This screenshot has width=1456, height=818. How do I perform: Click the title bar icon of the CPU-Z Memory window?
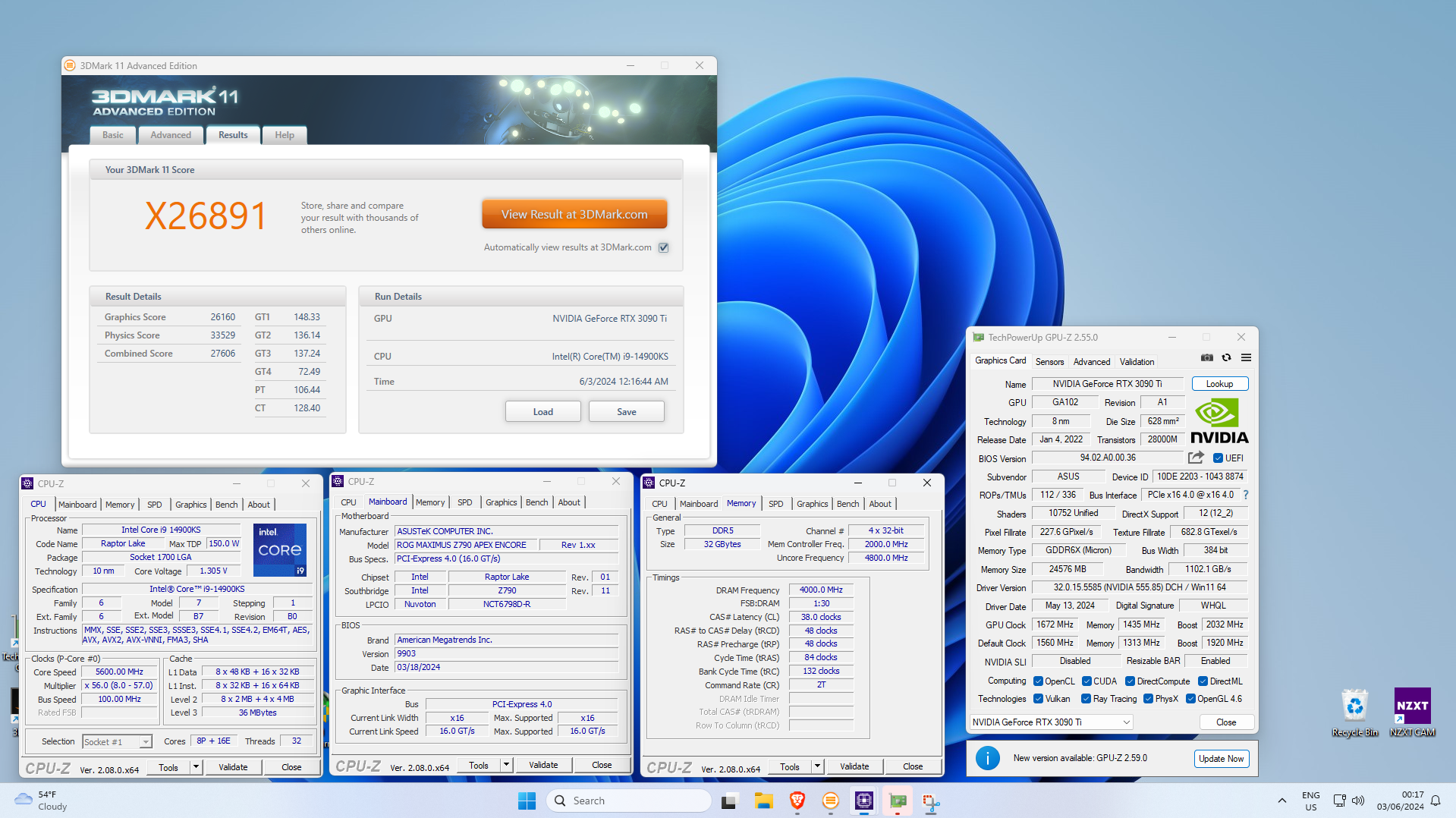pyautogui.click(x=649, y=483)
